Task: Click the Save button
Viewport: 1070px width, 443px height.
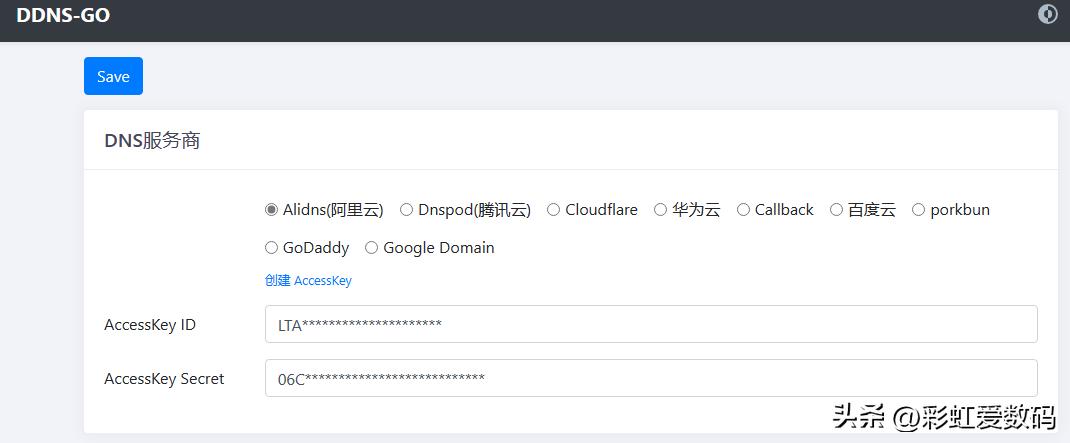Action: (x=113, y=76)
